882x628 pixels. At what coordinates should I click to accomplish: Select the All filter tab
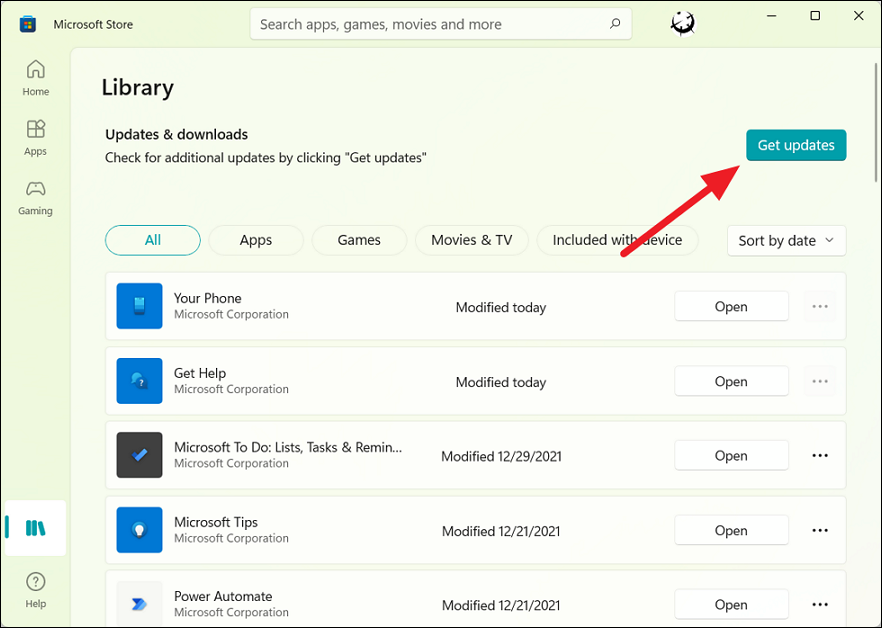coord(152,240)
